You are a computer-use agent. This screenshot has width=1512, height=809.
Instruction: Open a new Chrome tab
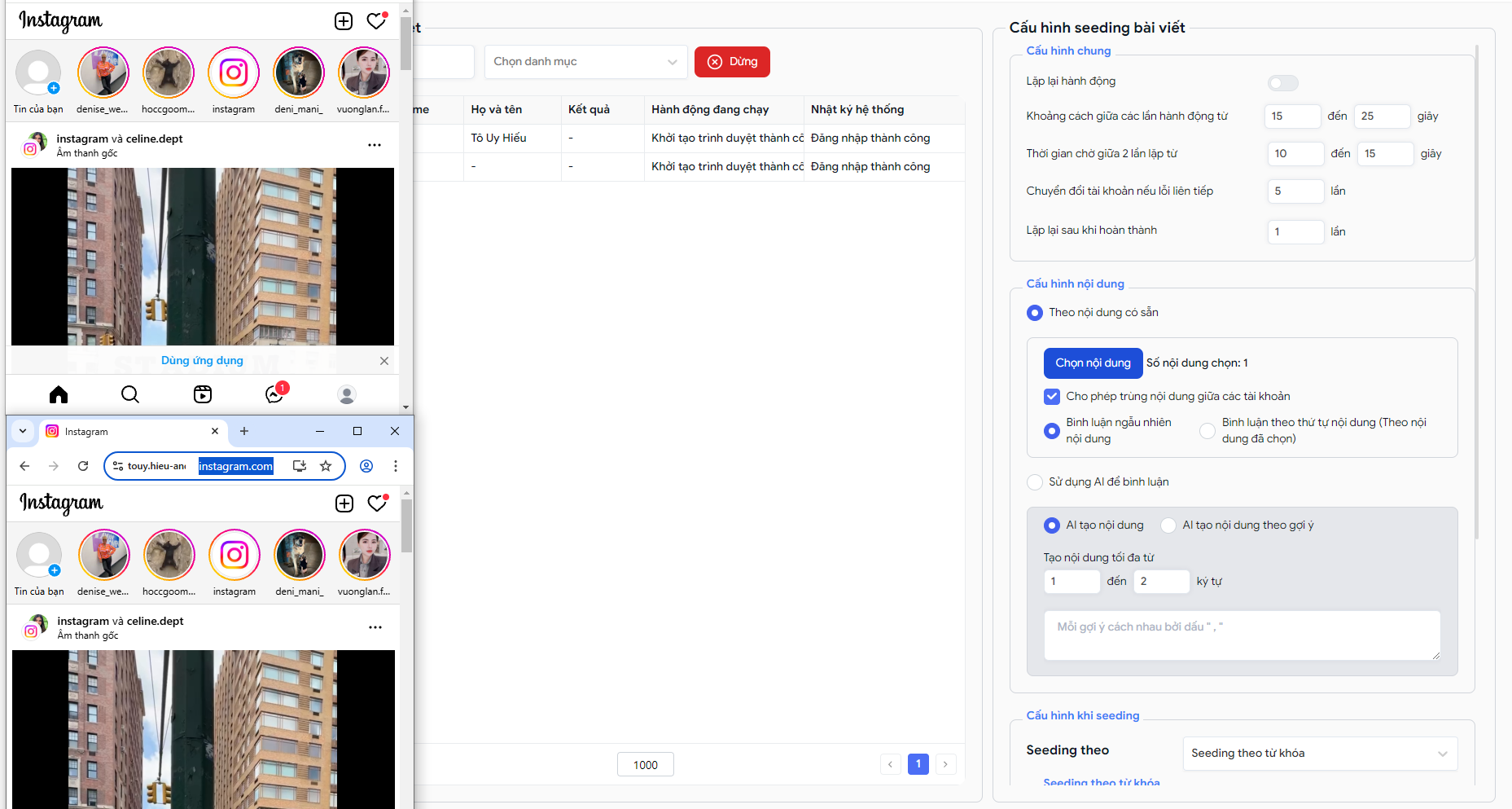click(x=244, y=431)
